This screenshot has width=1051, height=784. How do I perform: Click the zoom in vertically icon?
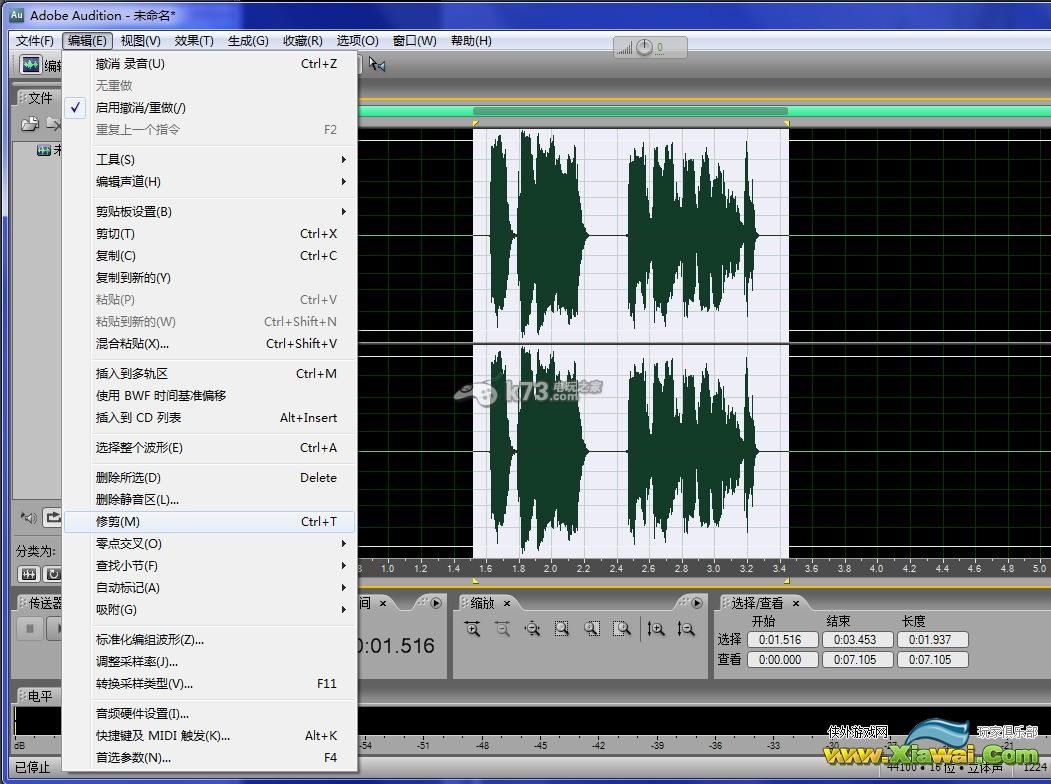[656, 629]
